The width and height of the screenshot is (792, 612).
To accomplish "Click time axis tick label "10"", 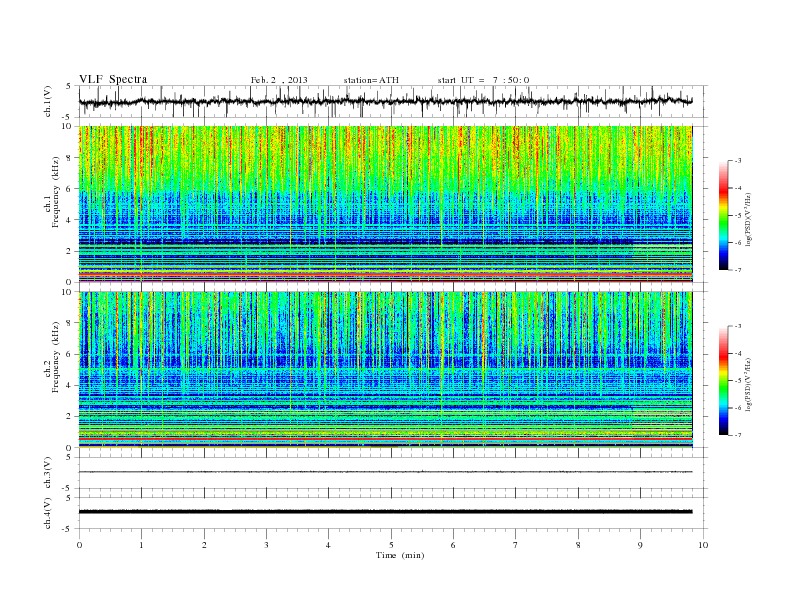I will tap(703, 545).
